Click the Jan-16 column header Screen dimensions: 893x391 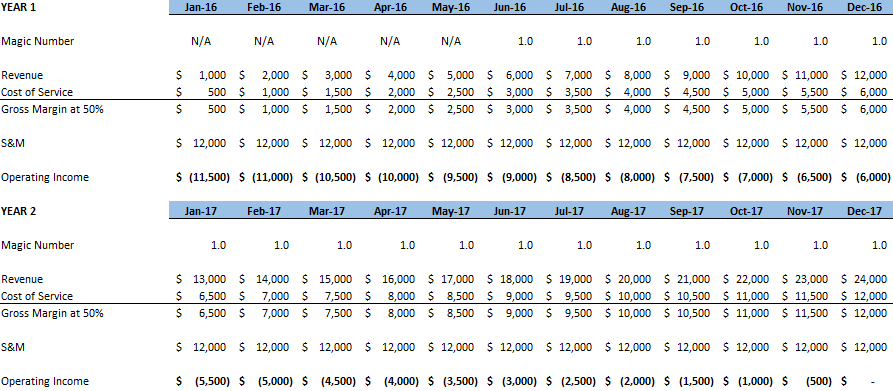200,7
